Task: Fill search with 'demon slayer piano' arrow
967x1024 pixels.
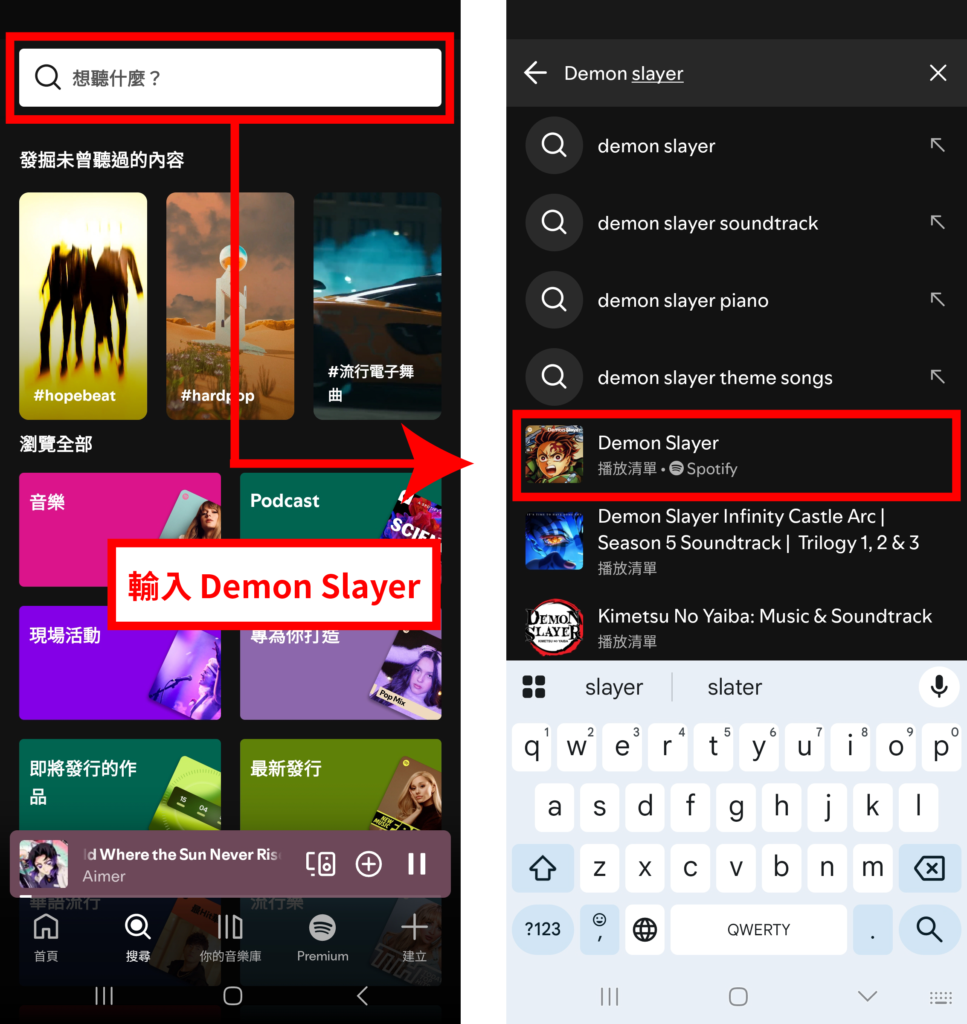Action: pyautogui.click(x=938, y=299)
